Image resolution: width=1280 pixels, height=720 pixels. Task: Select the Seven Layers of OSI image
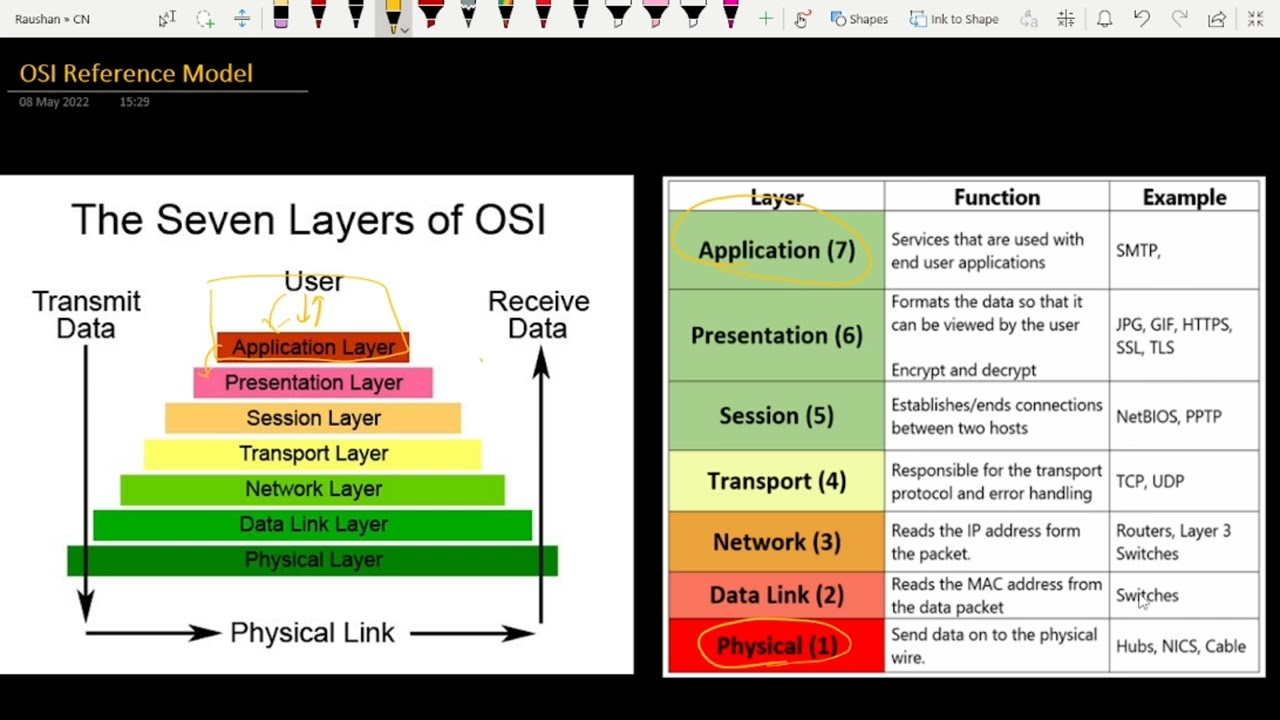click(x=316, y=425)
